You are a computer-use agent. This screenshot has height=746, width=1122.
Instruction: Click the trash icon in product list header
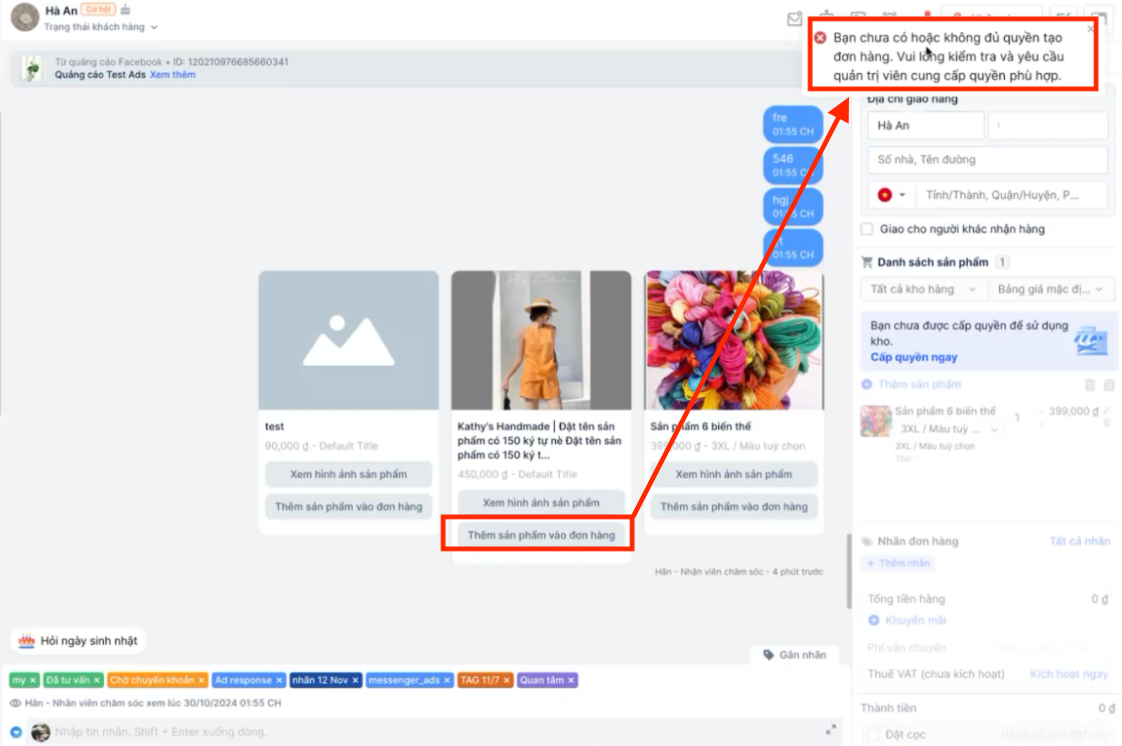[x=1090, y=385]
